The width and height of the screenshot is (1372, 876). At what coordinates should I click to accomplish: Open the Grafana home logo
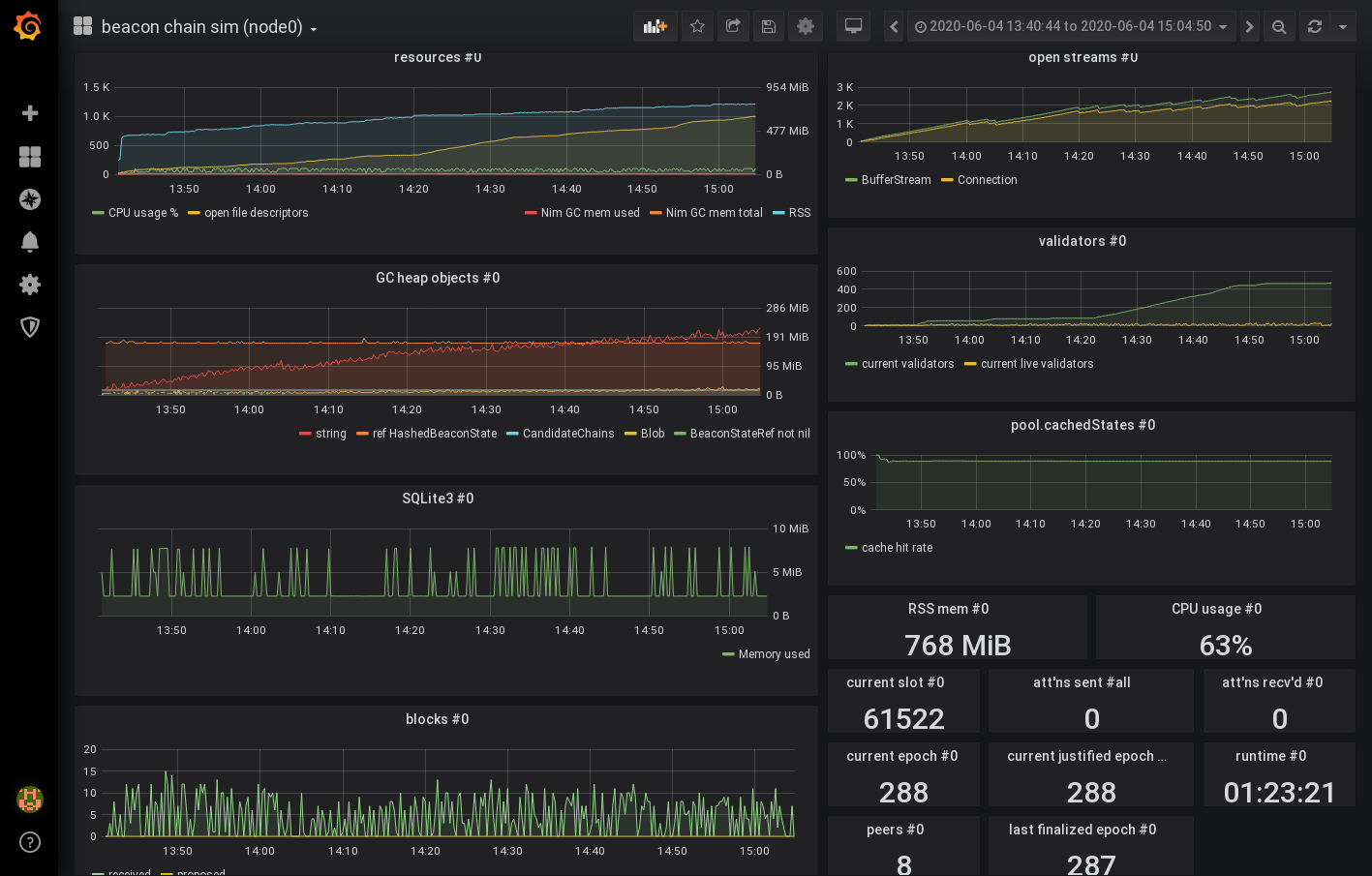click(28, 26)
